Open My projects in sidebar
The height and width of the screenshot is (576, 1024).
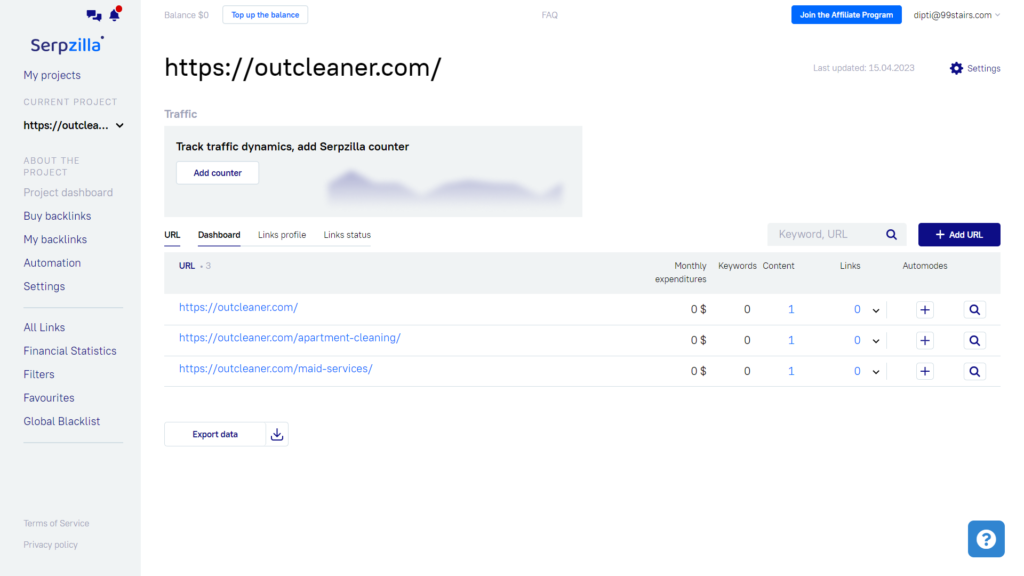[52, 75]
